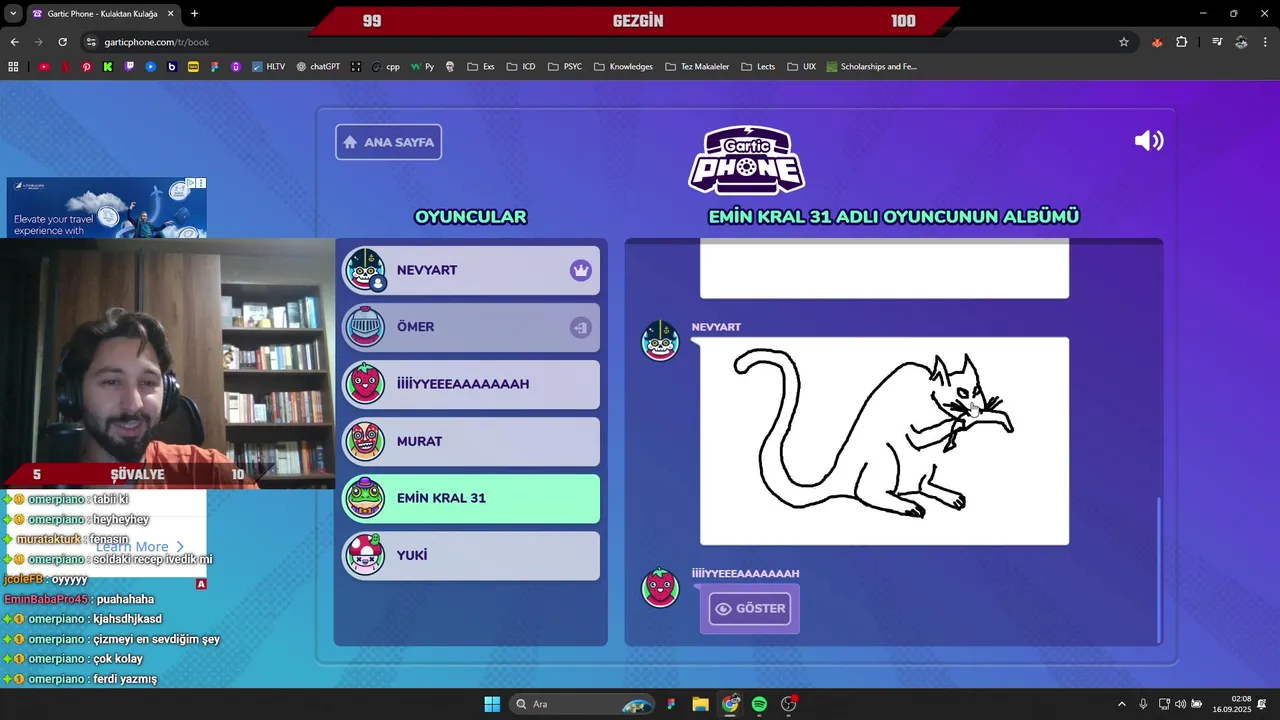The image size is (1280, 720).
Task: Open the cpp bookmark
Action: (385, 67)
